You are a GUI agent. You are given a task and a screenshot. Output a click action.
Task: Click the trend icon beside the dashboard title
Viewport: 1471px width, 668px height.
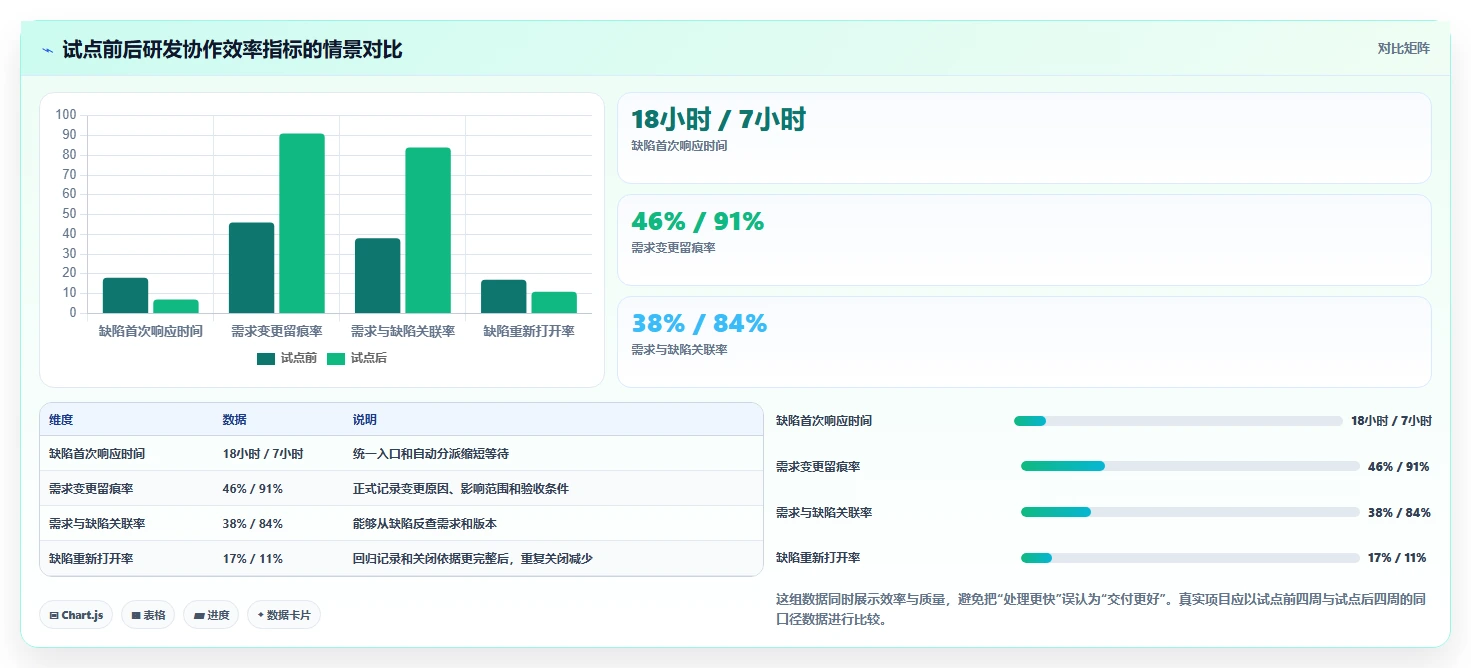click(47, 50)
